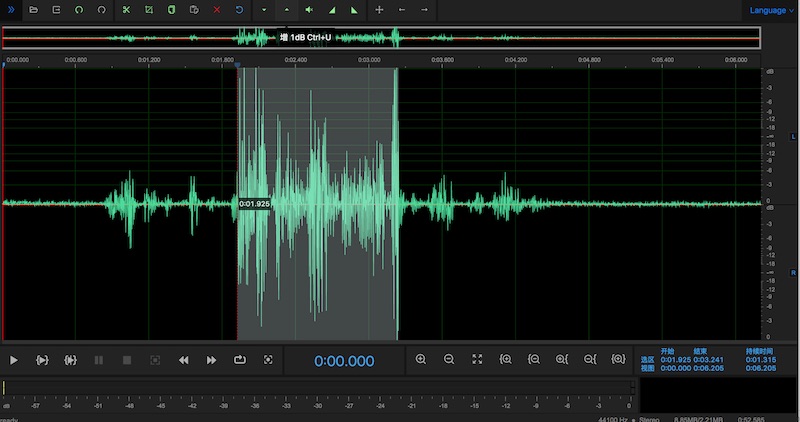Viewport: 800px width, 422px height.
Task: Increase gain by 1dB with up arrow
Action: [x=286, y=9]
